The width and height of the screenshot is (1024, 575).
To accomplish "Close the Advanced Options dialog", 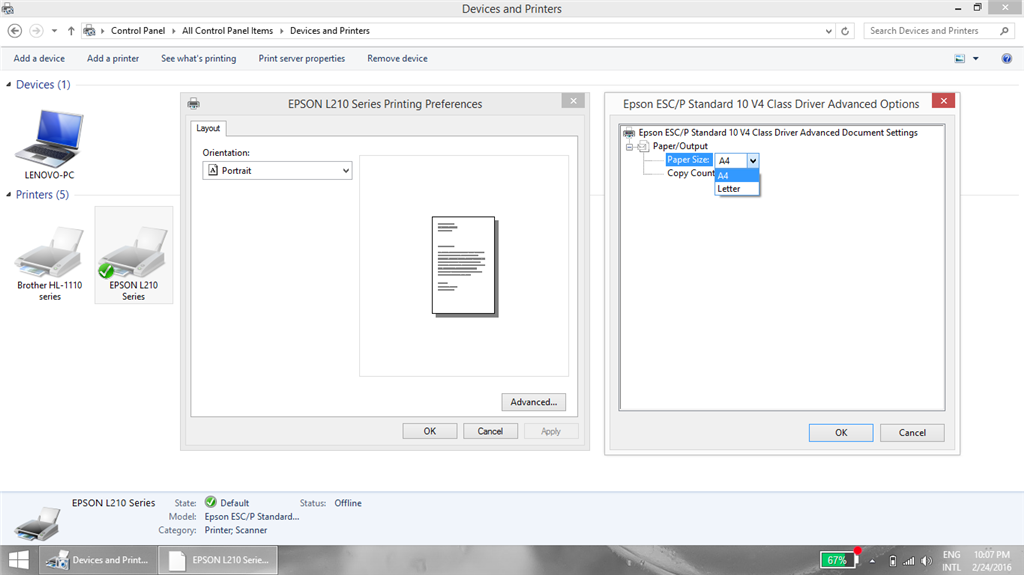I will (944, 101).
